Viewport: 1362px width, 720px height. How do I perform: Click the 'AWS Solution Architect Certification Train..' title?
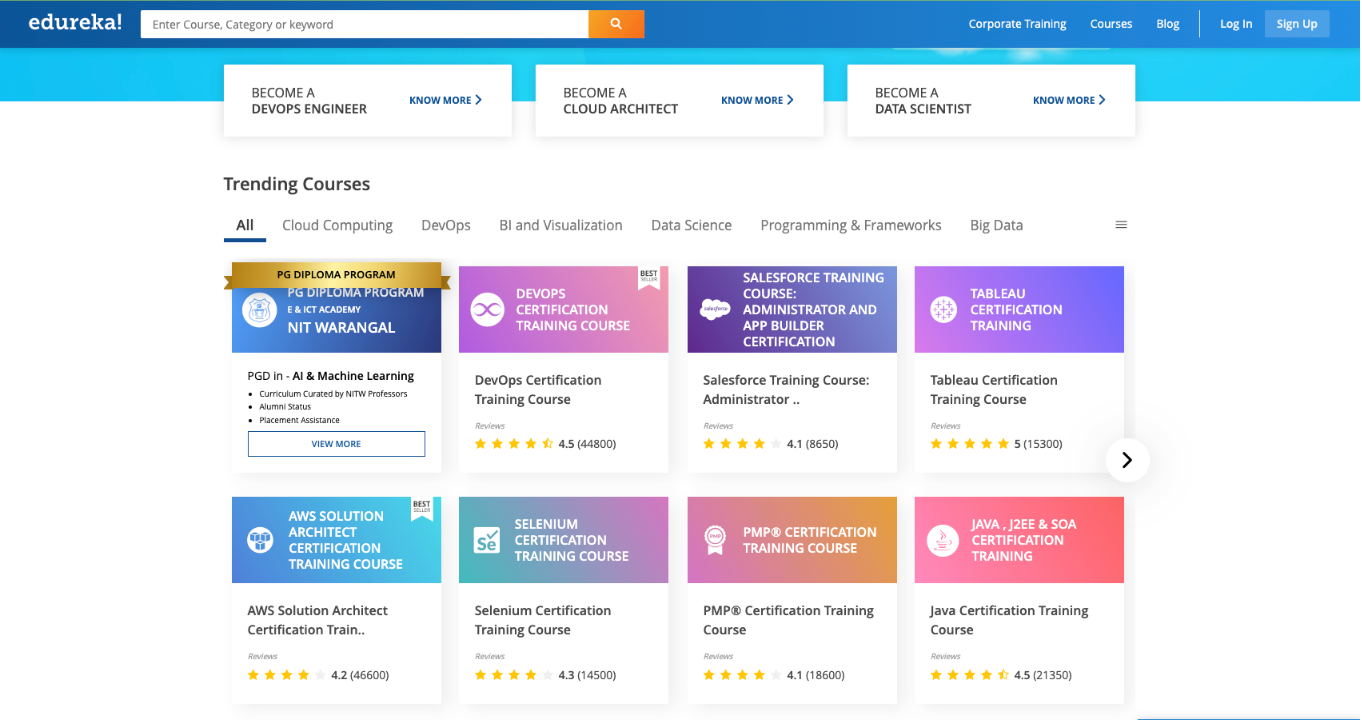[x=317, y=620]
